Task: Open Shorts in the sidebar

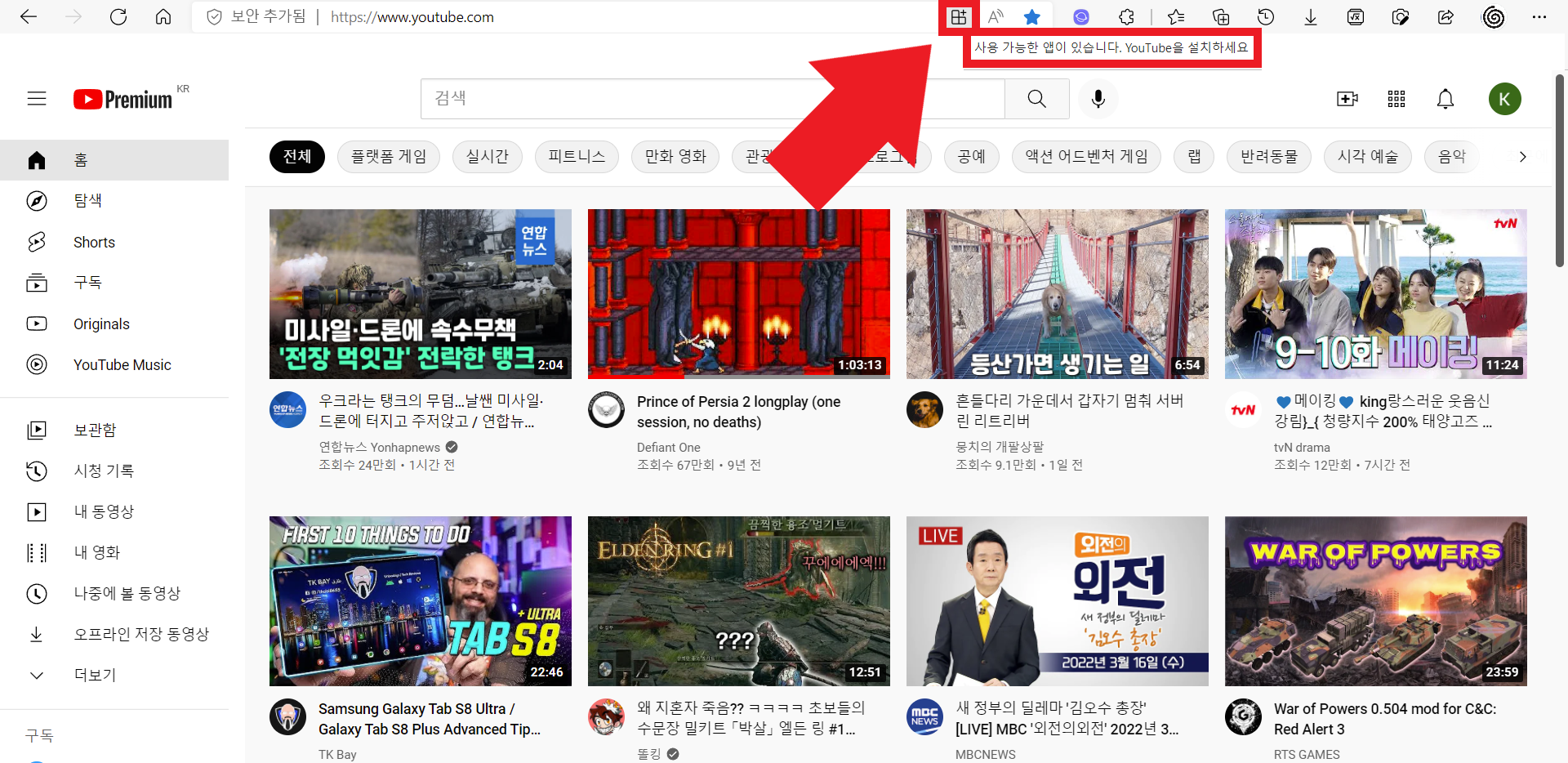Action: pyautogui.click(x=114, y=242)
